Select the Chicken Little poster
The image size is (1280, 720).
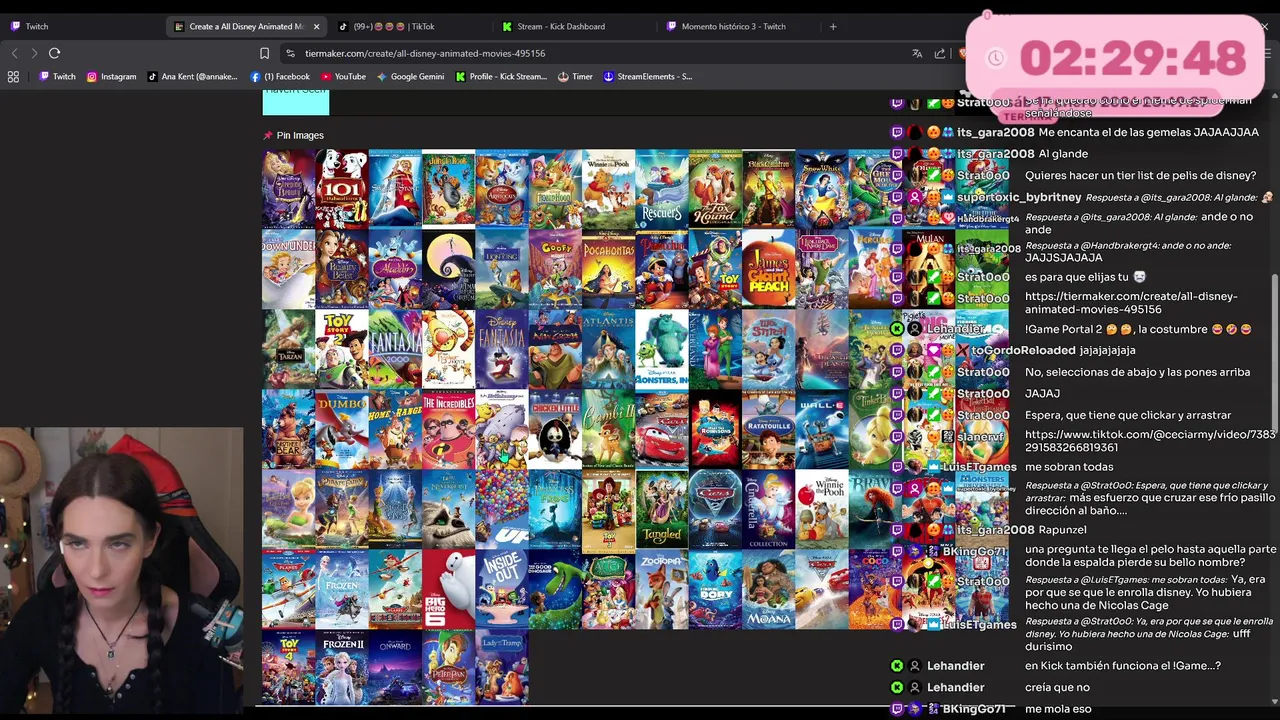(555, 429)
